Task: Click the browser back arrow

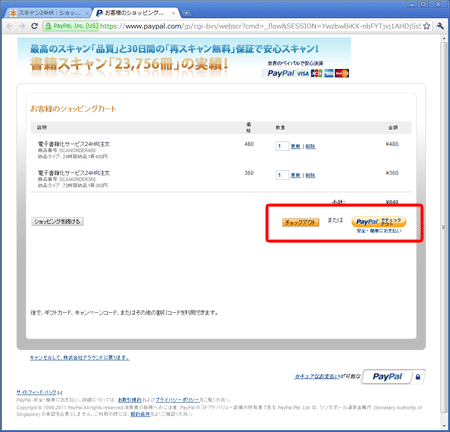Action: 10,26
